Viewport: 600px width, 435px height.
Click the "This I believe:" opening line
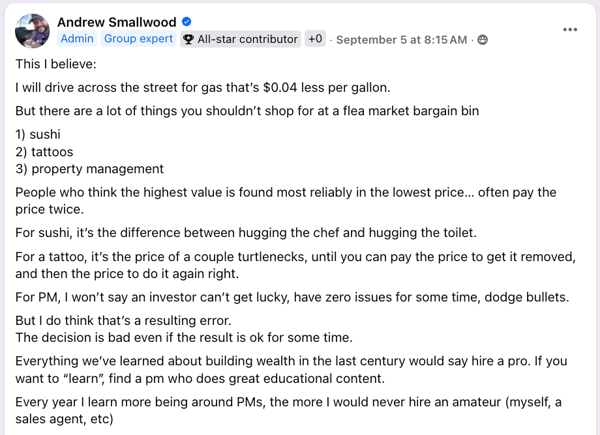[x=57, y=63]
